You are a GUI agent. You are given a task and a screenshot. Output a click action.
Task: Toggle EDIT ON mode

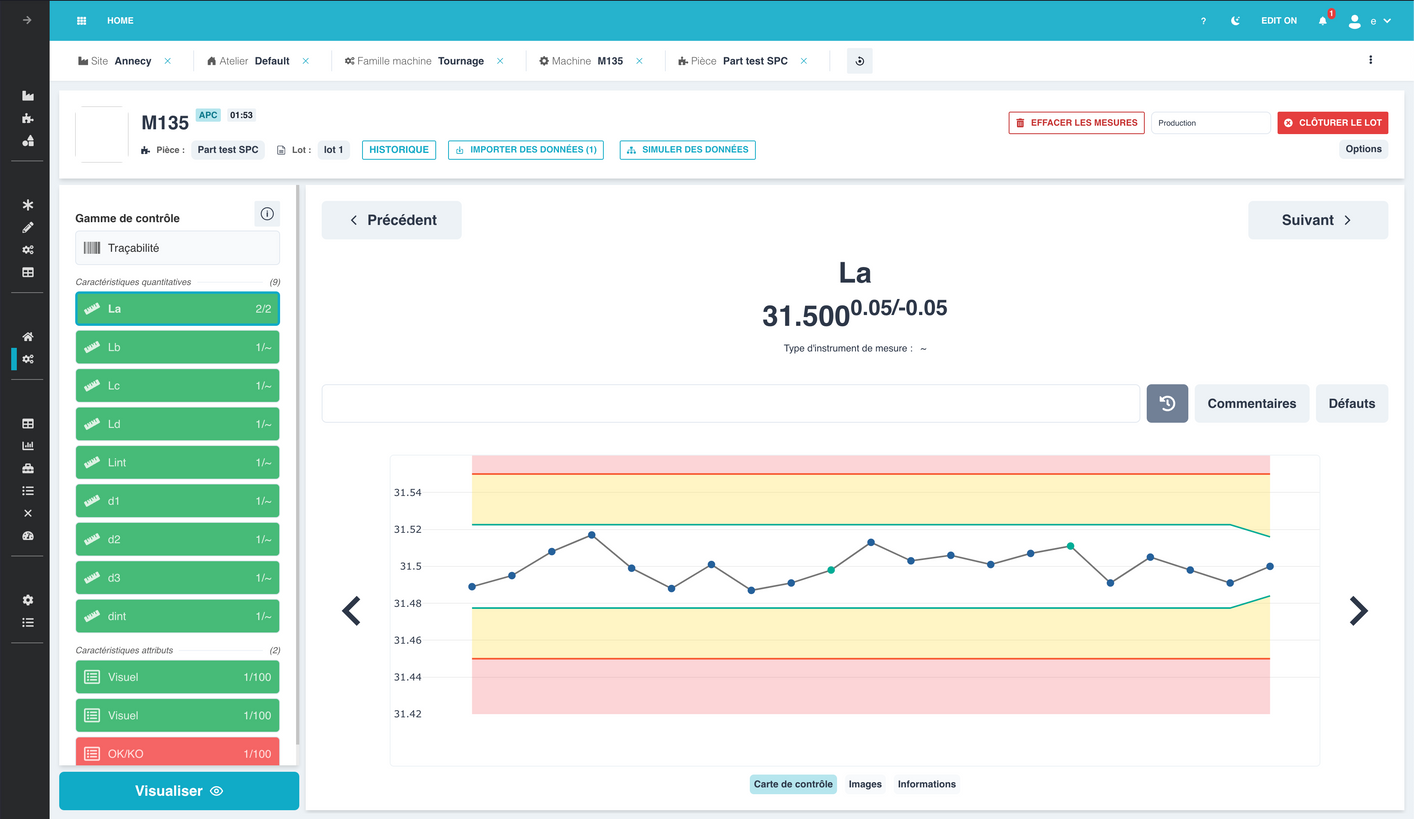pyautogui.click(x=1279, y=21)
